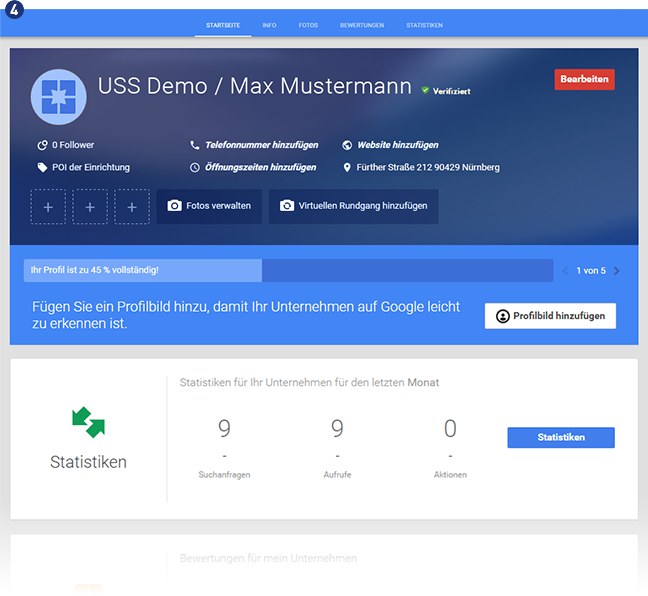Viewport: 648px width, 596px height.
Task: Click Website hinzufügen link
Action: coord(398,145)
